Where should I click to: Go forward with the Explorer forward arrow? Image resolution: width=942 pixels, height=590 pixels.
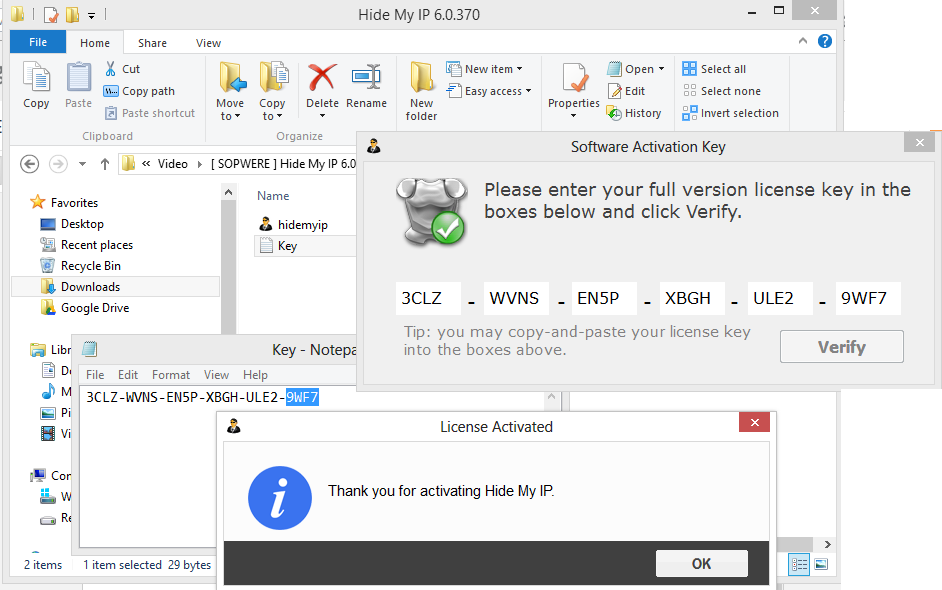pos(58,163)
